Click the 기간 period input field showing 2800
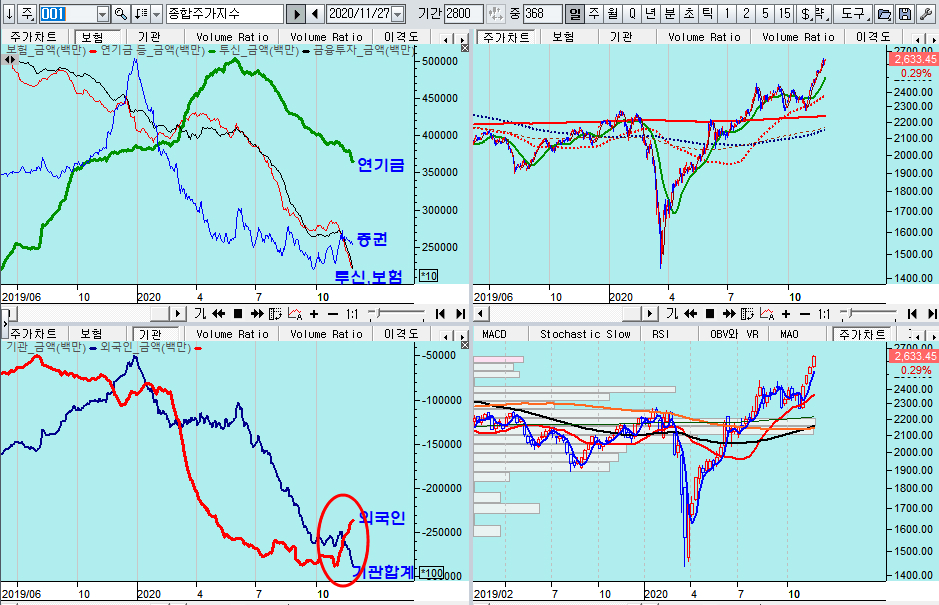Viewport: 939px width, 605px height. (x=463, y=14)
